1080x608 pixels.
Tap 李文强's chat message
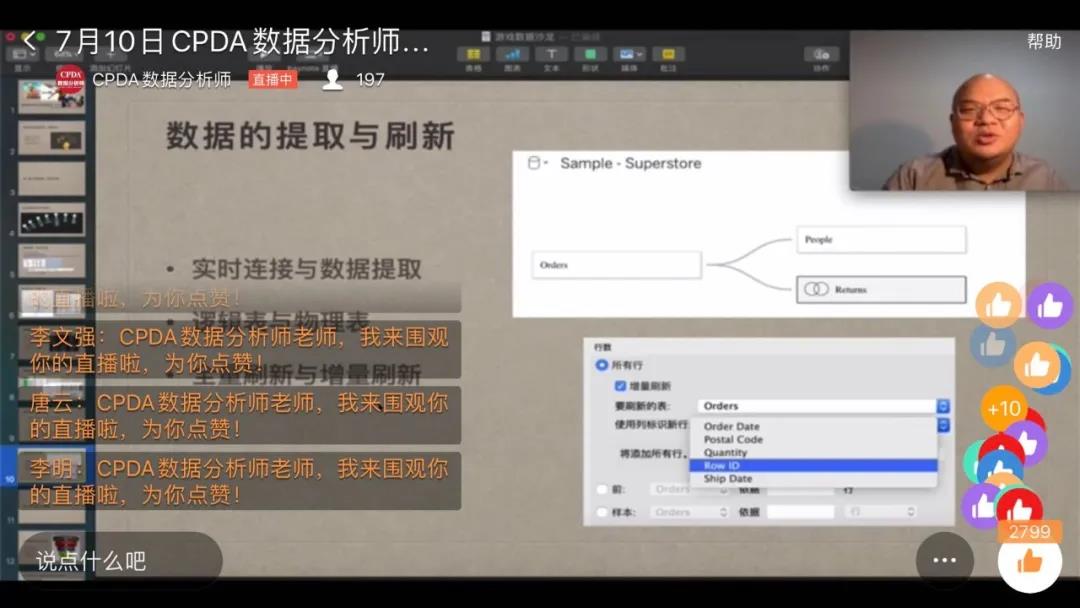click(239, 350)
